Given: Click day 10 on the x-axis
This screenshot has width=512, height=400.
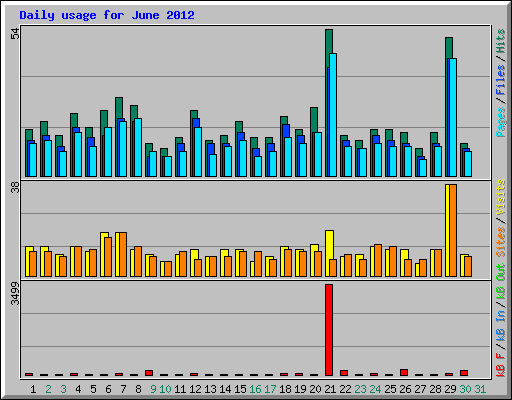Looking at the screenshot, I should click(x=165, y=389).
